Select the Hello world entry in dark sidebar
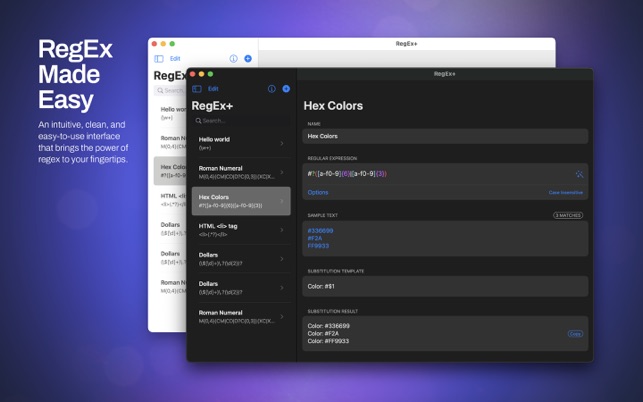 (x=241, y=143)
